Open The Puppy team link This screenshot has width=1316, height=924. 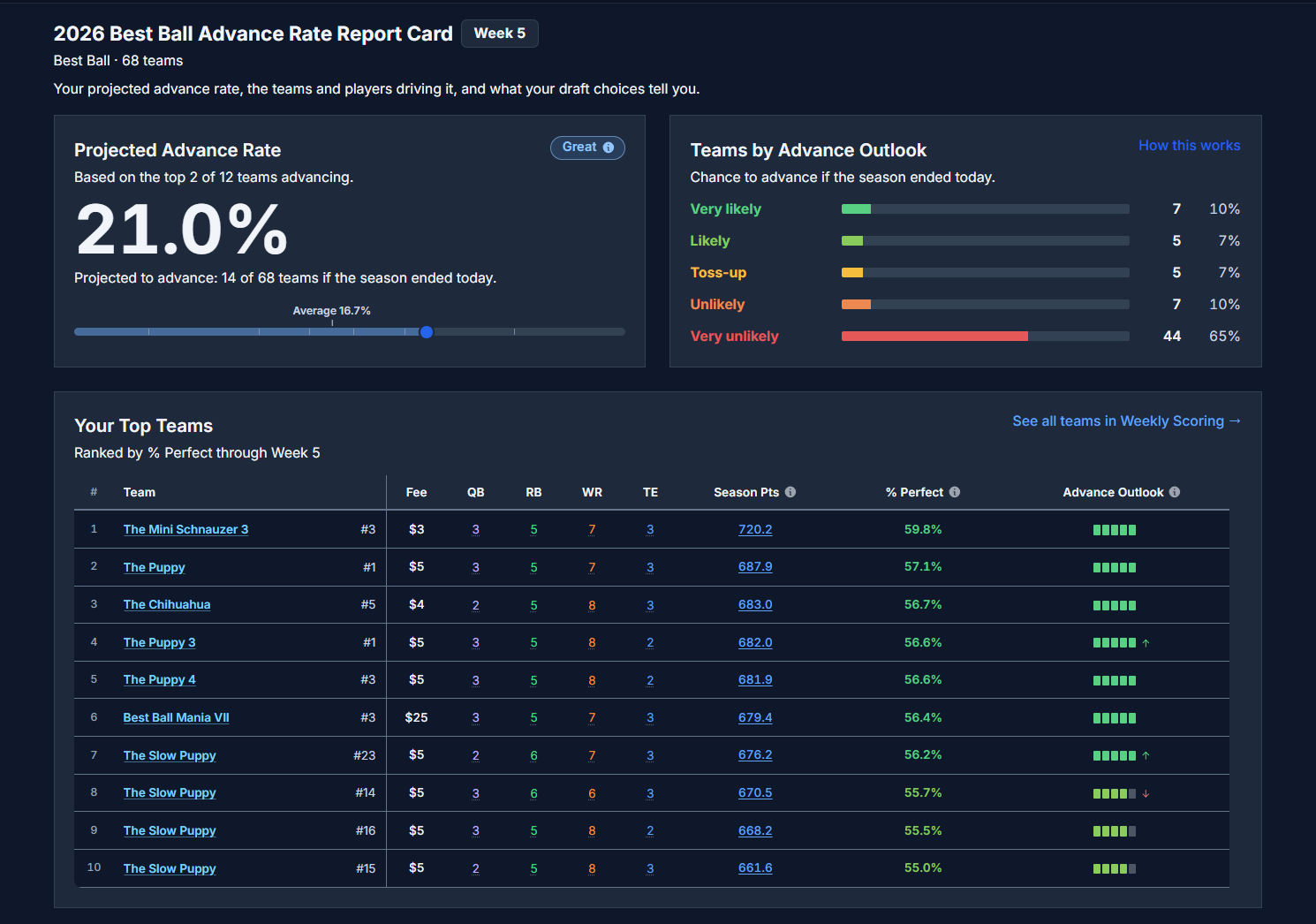(x=154, y=567)
